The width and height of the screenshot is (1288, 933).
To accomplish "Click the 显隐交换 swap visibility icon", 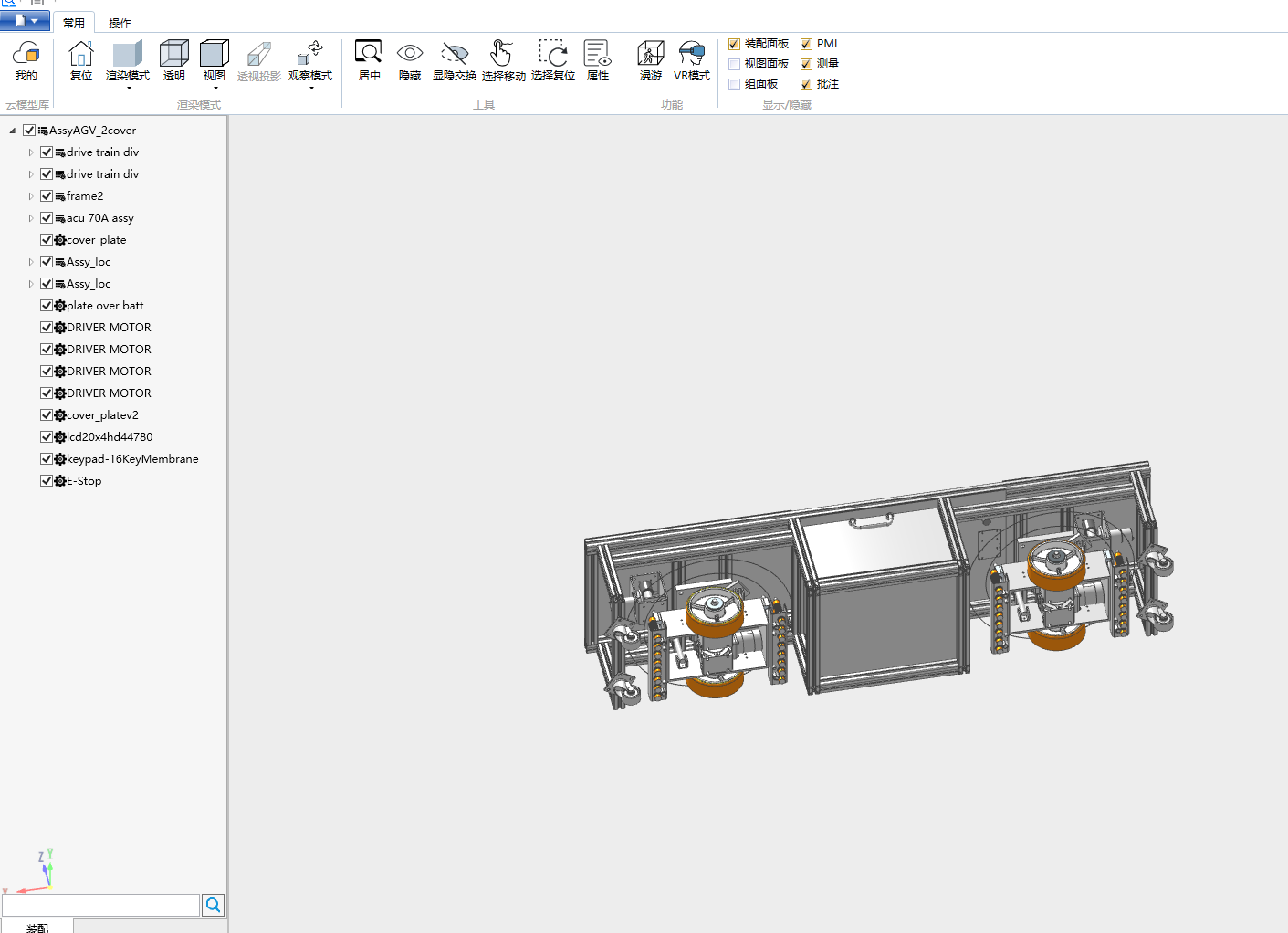I will (x=454, y=60).
